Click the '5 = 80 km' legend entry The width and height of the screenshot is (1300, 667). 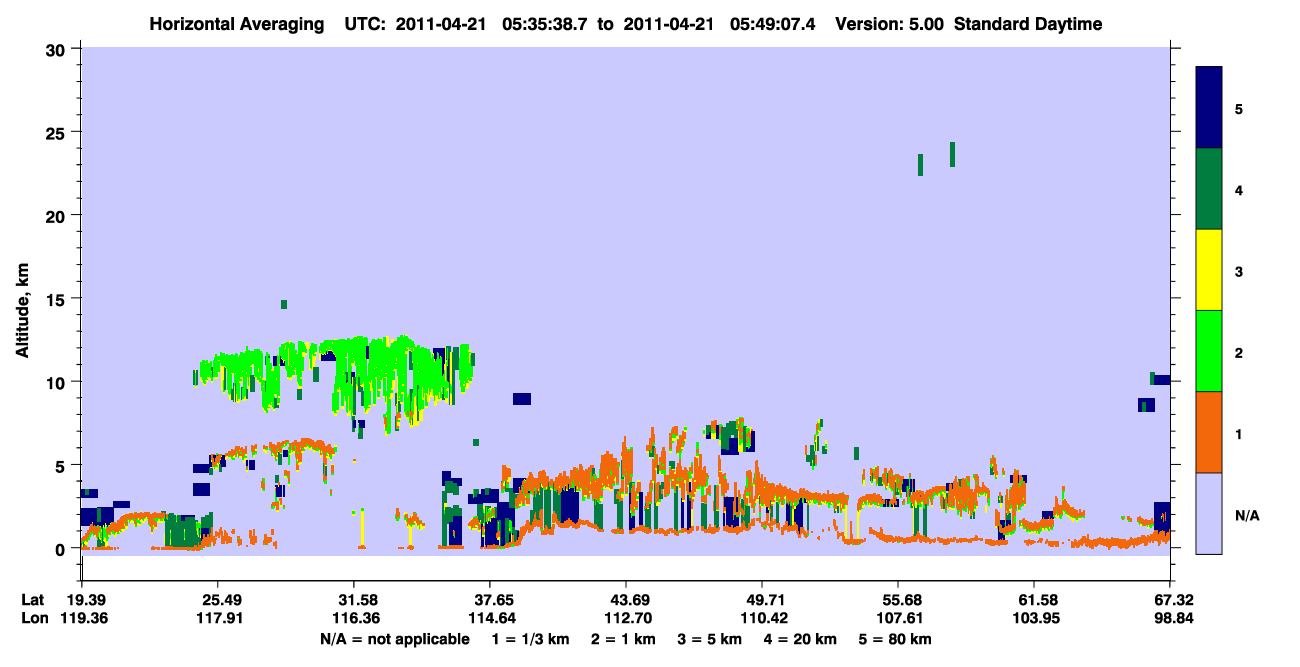point(894,639)
